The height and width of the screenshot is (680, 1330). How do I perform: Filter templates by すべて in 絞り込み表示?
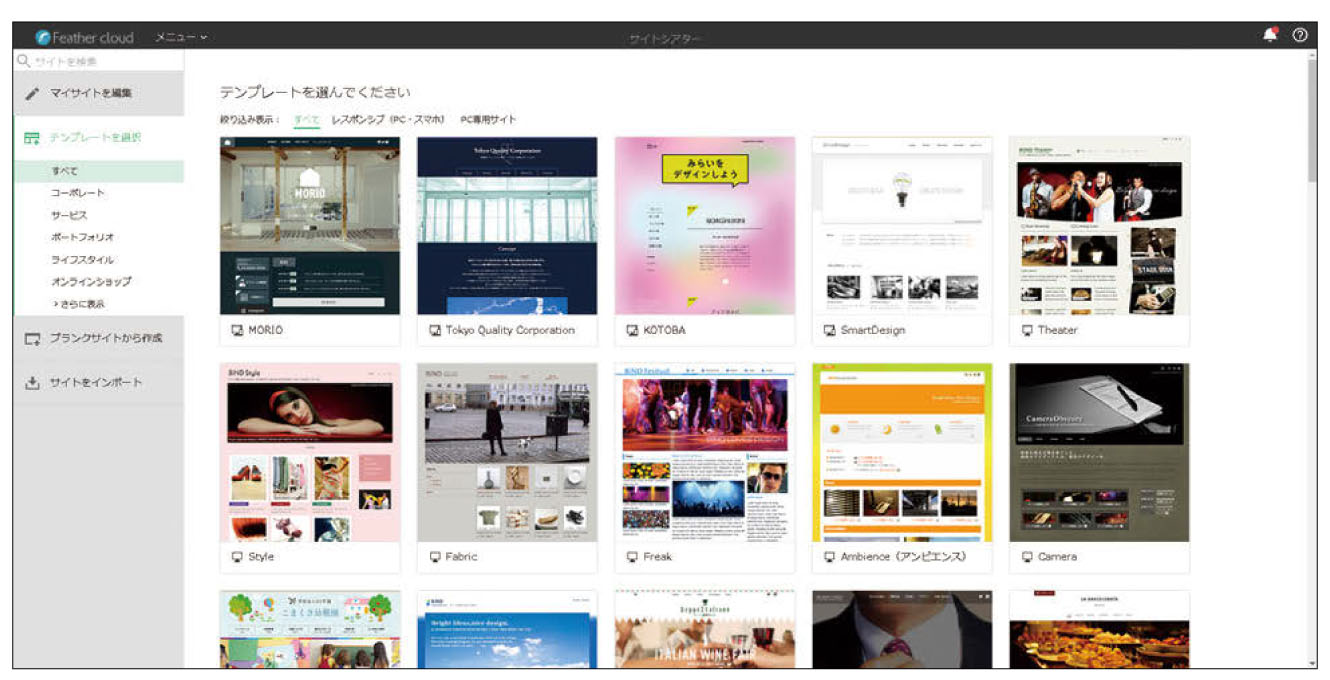point(306,120)
